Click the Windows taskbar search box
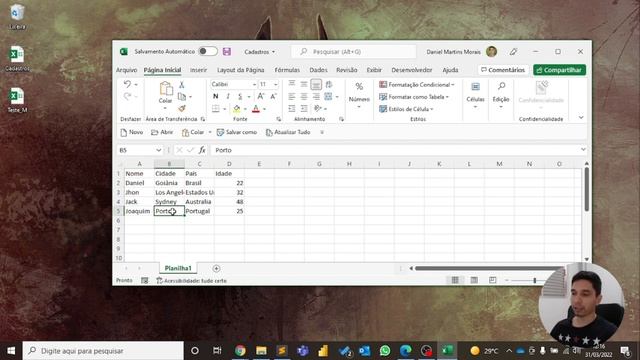The width and height of the screenshot is (640, 360). (103, 351)
